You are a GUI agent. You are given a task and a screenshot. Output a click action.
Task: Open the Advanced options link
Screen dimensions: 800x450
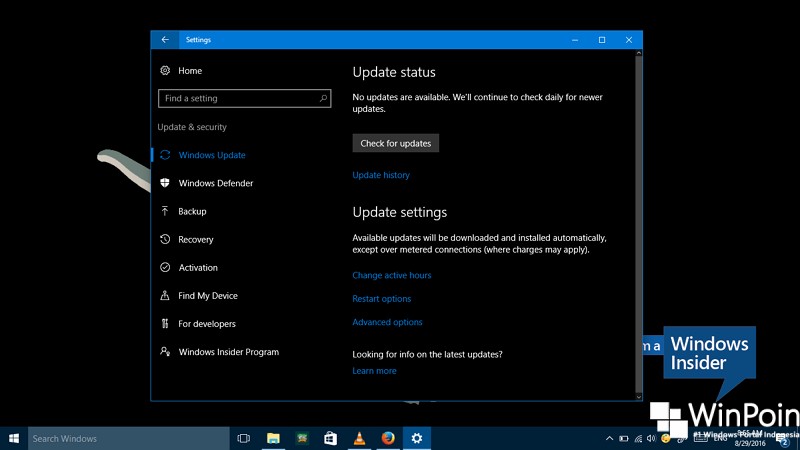coord(387,322)
